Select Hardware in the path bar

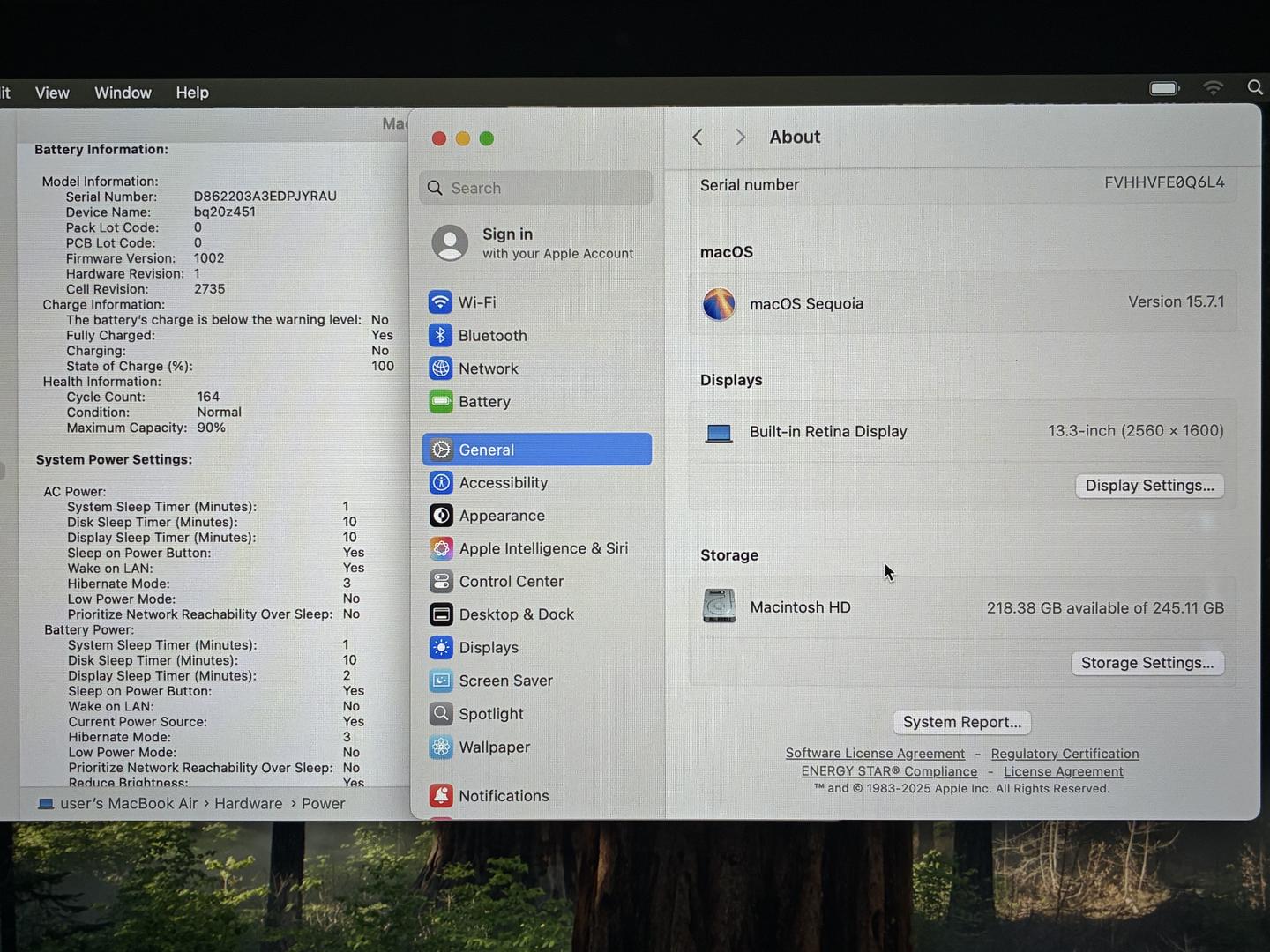248,804
